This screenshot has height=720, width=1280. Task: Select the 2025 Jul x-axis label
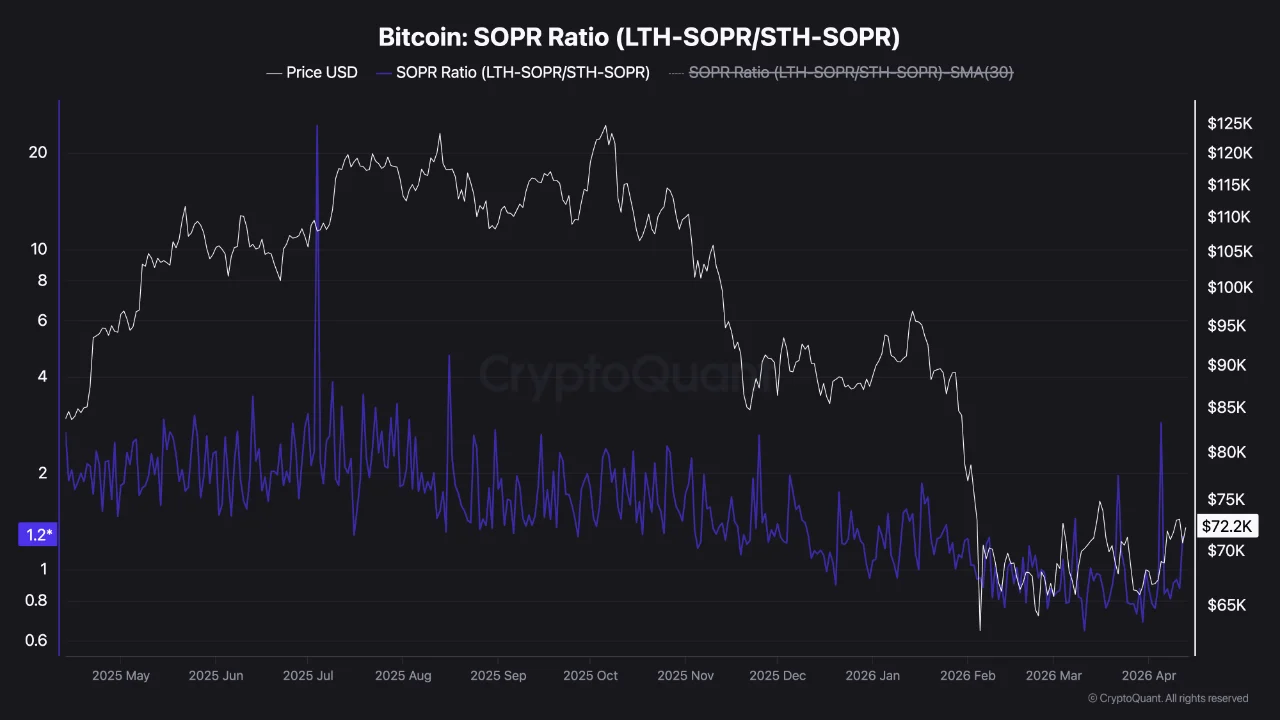pyautogui.click(x=308, y=676)
